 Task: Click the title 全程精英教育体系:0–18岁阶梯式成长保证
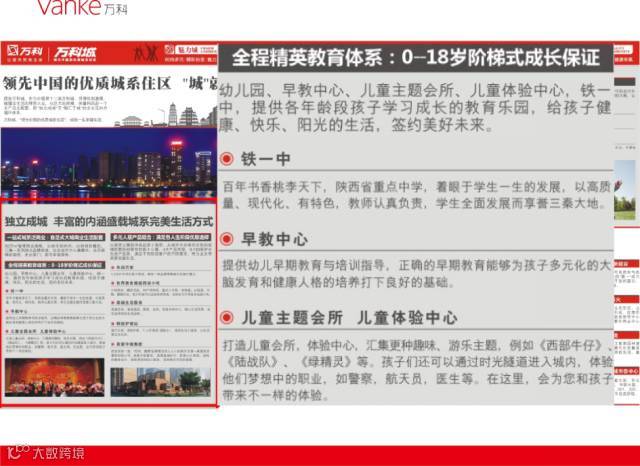pos(416,58)
